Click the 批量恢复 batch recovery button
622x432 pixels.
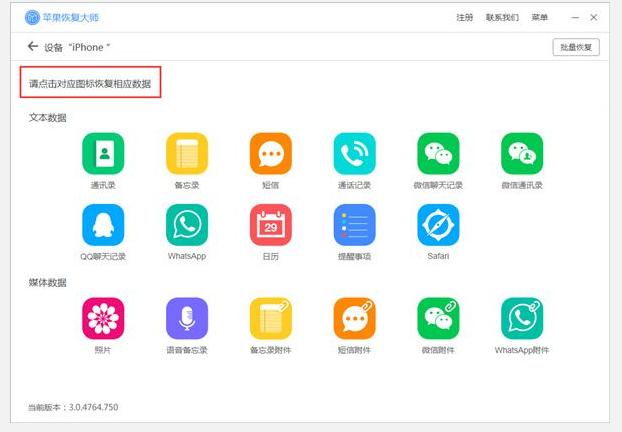tap(576, 47)
